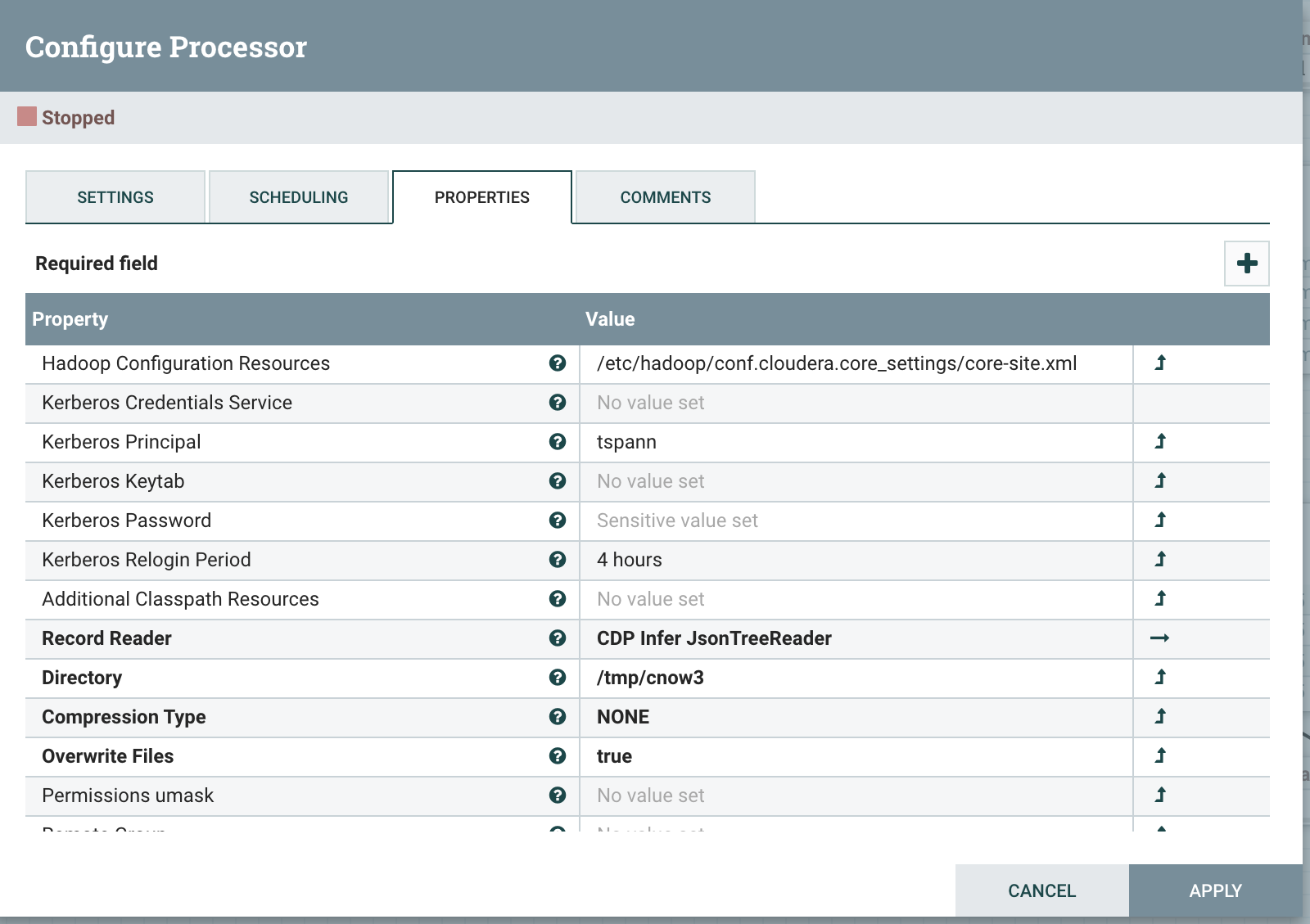View help for Kerberos Password
Screen dimensions: 1310x924
558,521
